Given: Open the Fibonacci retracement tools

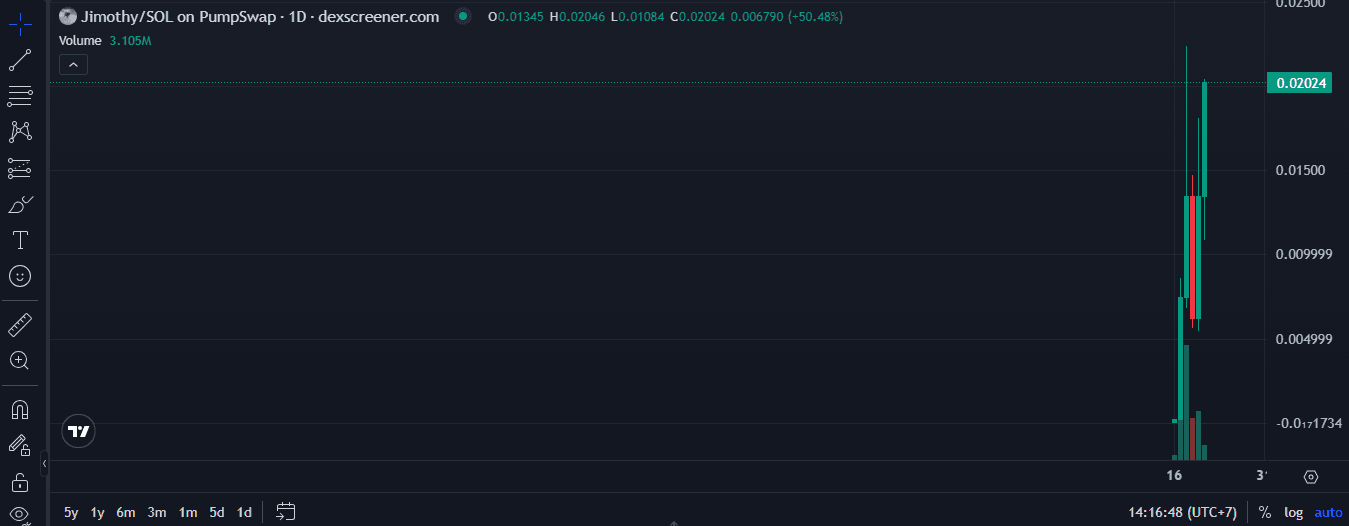Looking at the screenshot, I should (x=20, y=96).
